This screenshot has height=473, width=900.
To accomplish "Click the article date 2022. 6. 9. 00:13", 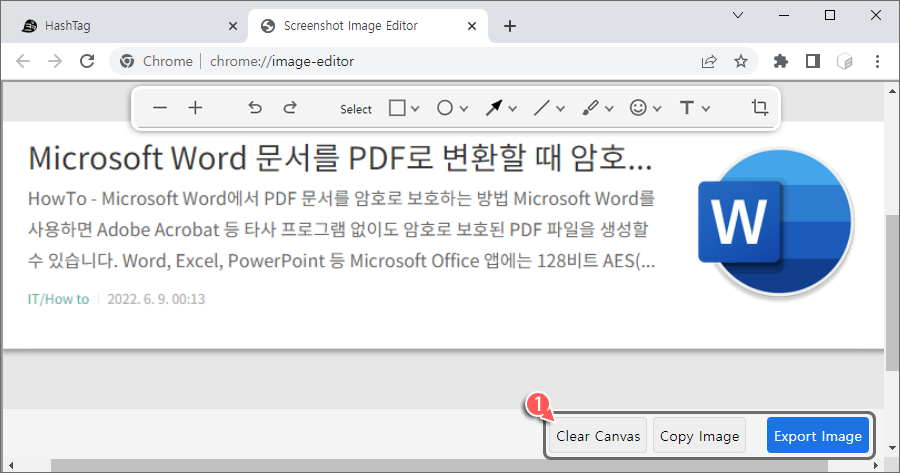I will pos(156,299).
